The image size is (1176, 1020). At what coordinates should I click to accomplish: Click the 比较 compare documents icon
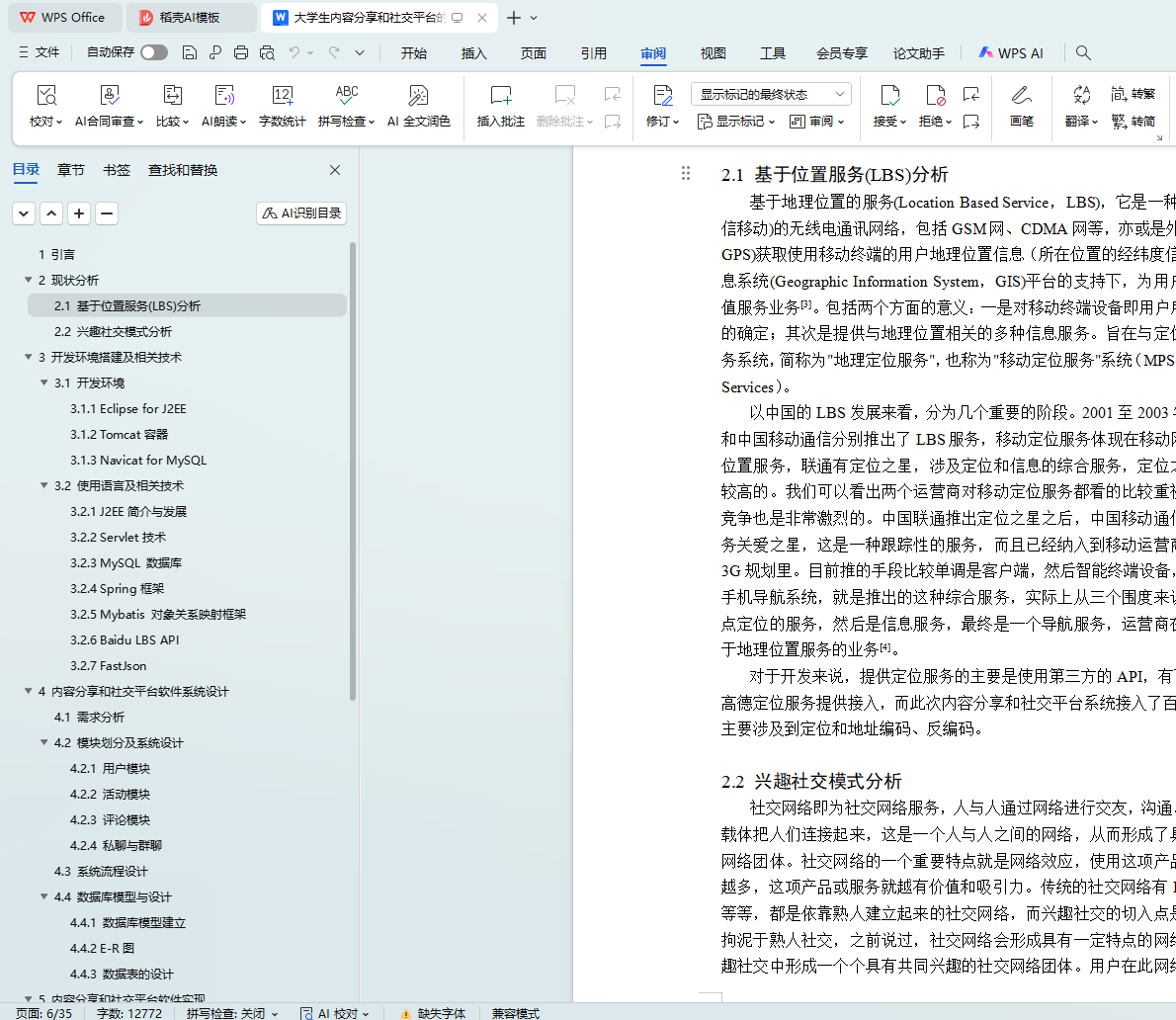pyautogui.click(x=172, y=106)
